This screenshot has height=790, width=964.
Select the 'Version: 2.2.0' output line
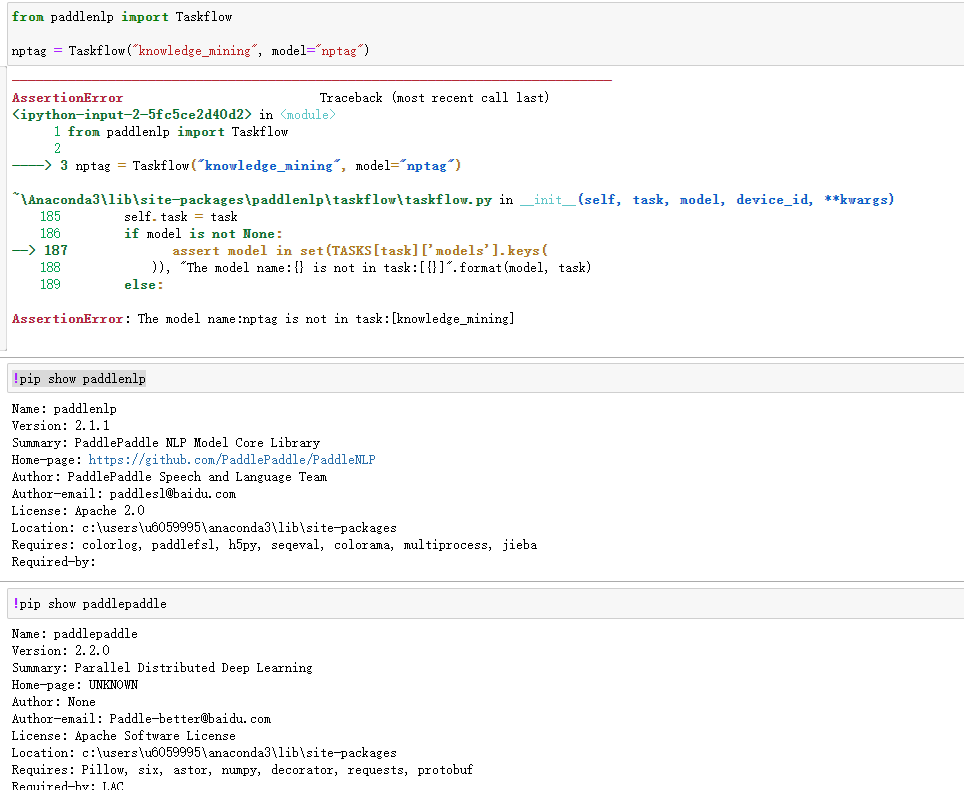[60, 650]
